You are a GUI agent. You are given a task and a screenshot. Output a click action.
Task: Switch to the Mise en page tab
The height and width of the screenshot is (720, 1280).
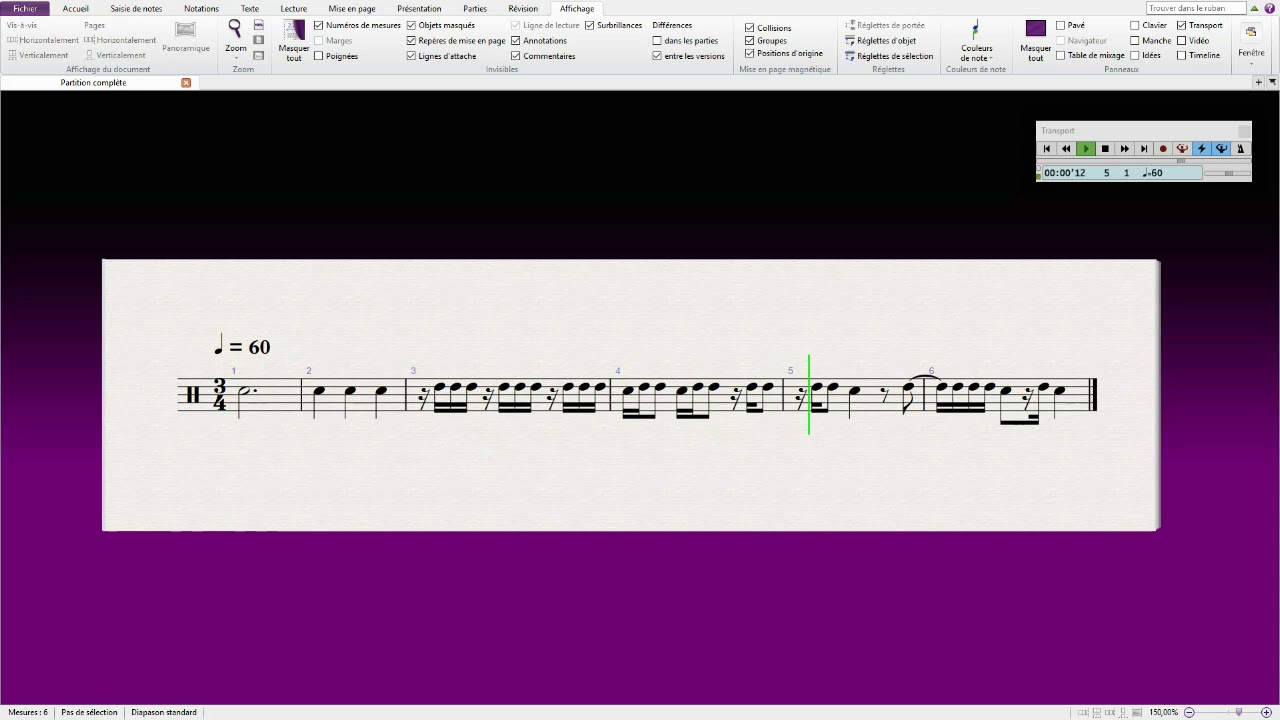click(x=352, y=8)
